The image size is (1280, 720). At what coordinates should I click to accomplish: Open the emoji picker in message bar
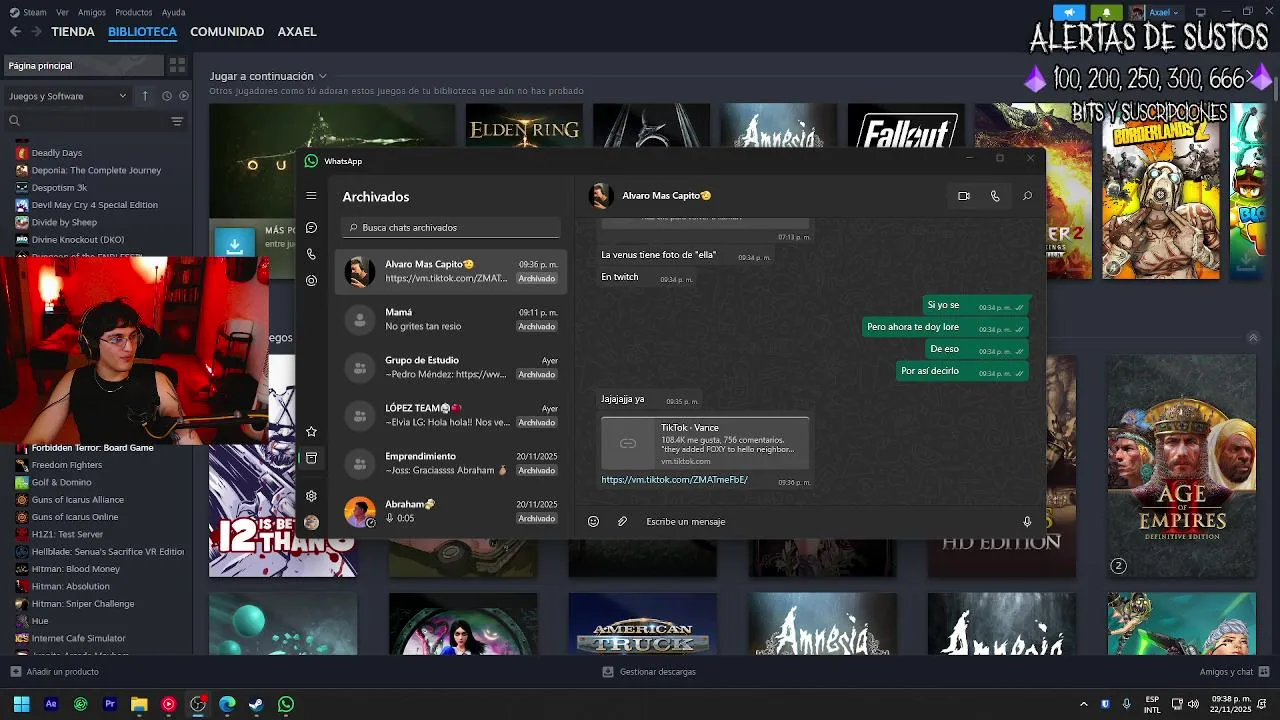pos(593,521)
